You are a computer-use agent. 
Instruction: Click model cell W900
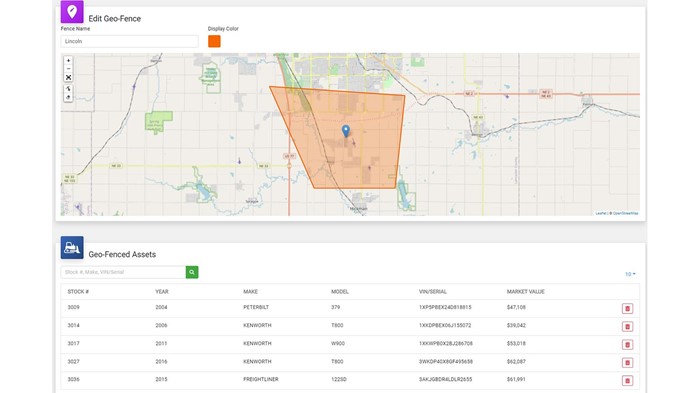(x=338, y=343)
